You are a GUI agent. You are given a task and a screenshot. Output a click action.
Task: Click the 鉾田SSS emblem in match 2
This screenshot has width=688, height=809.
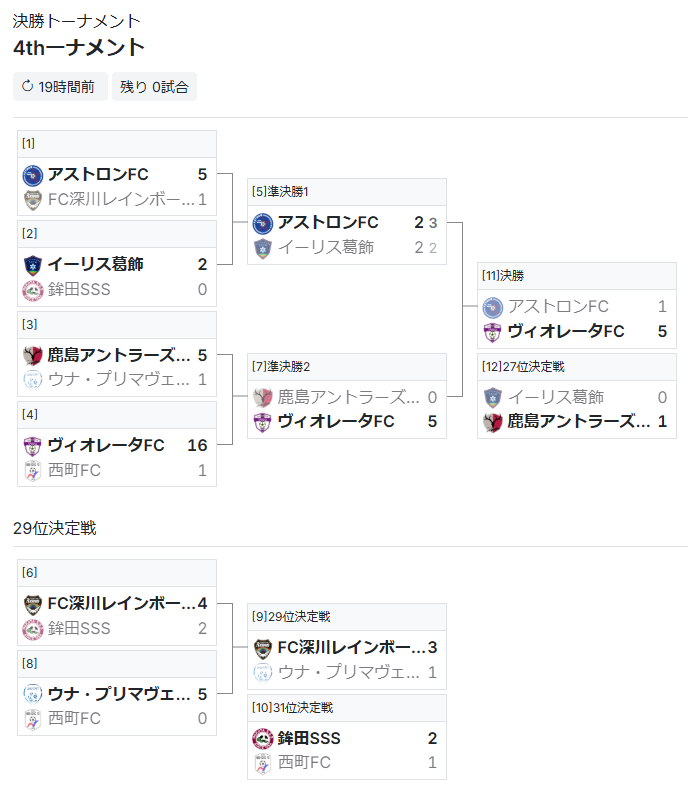click(x=33, y=290)
